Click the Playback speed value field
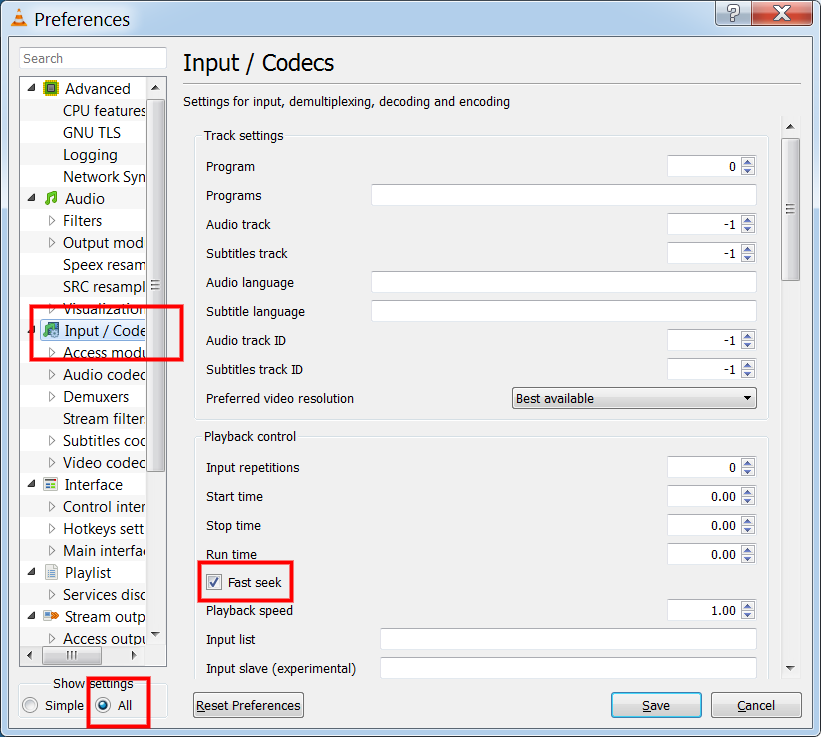Image resolution: width=821 pixels, height=737 pixels. (704, 610)
